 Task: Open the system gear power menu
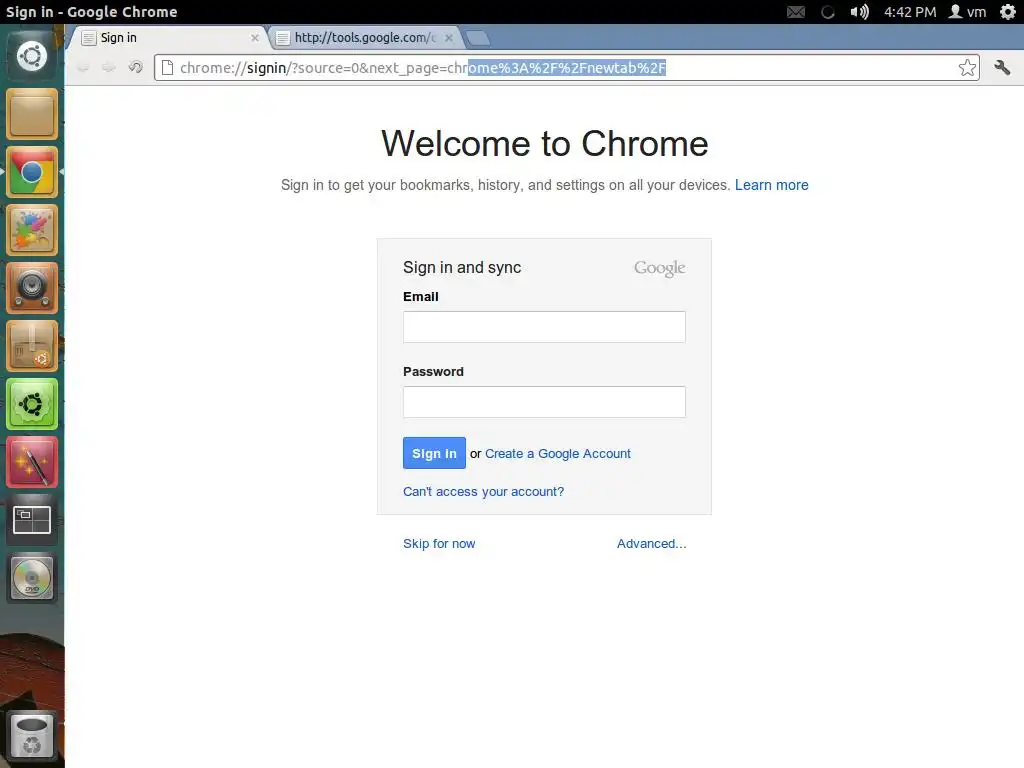point(1008,12)
